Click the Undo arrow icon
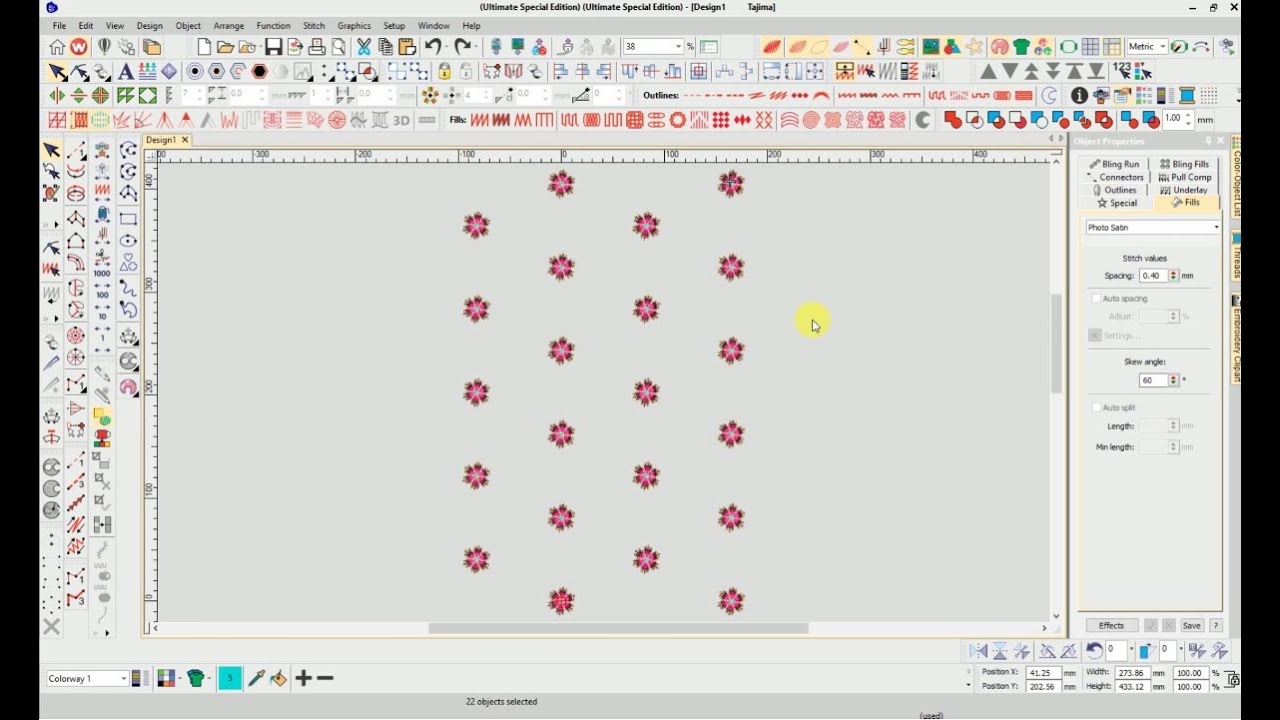 (x=432, y=47)
